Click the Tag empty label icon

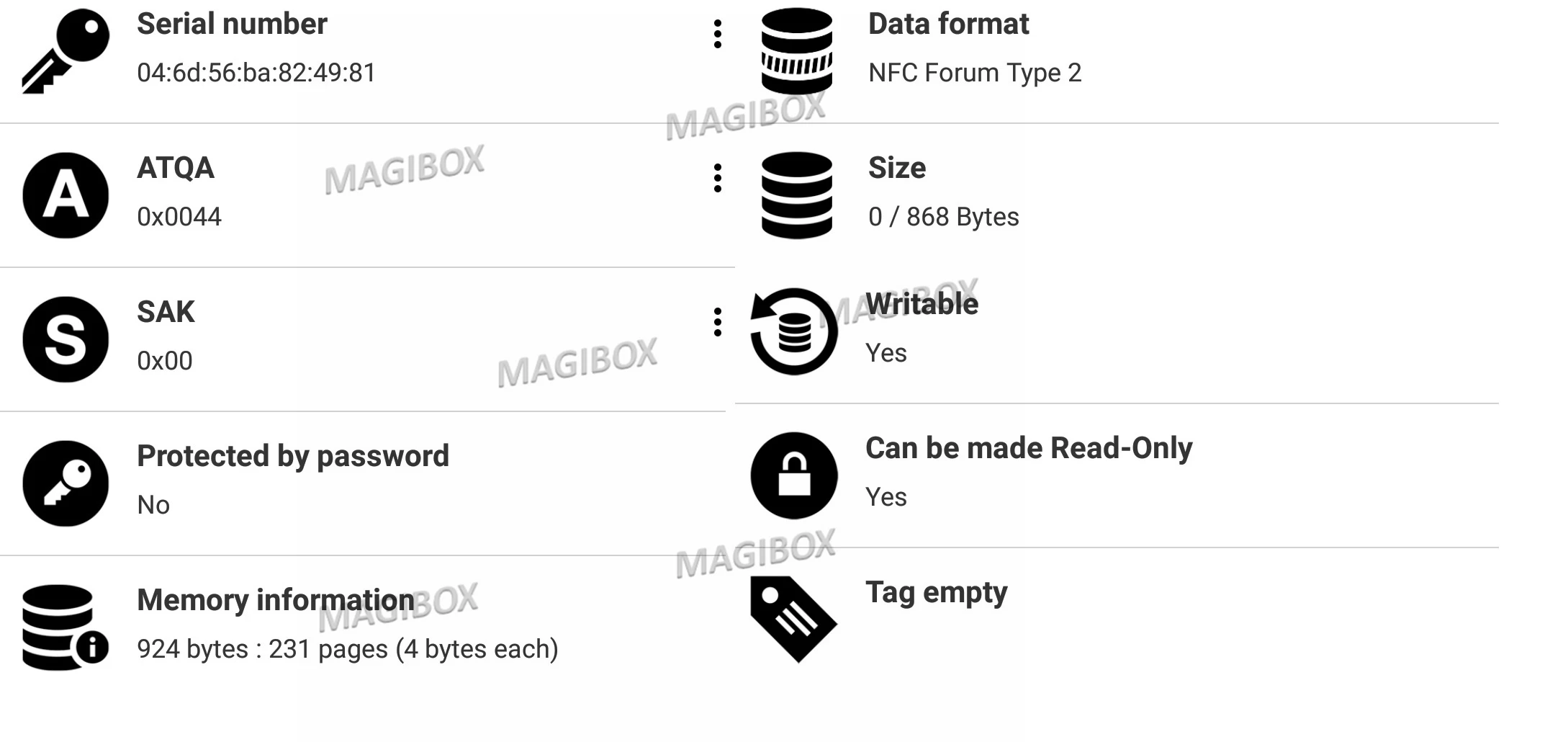coord(793,619)
